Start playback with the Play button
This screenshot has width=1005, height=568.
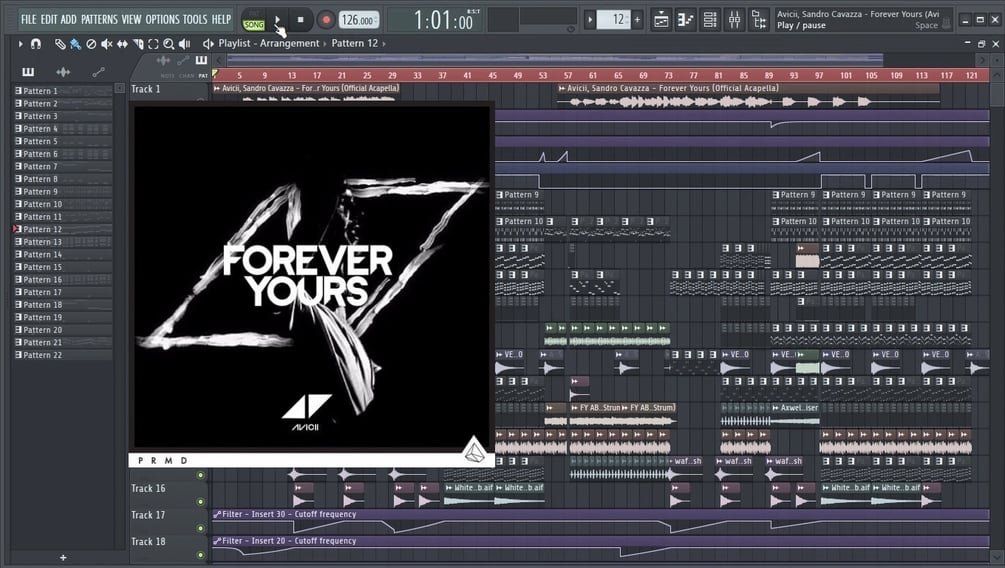pos(278,20)
